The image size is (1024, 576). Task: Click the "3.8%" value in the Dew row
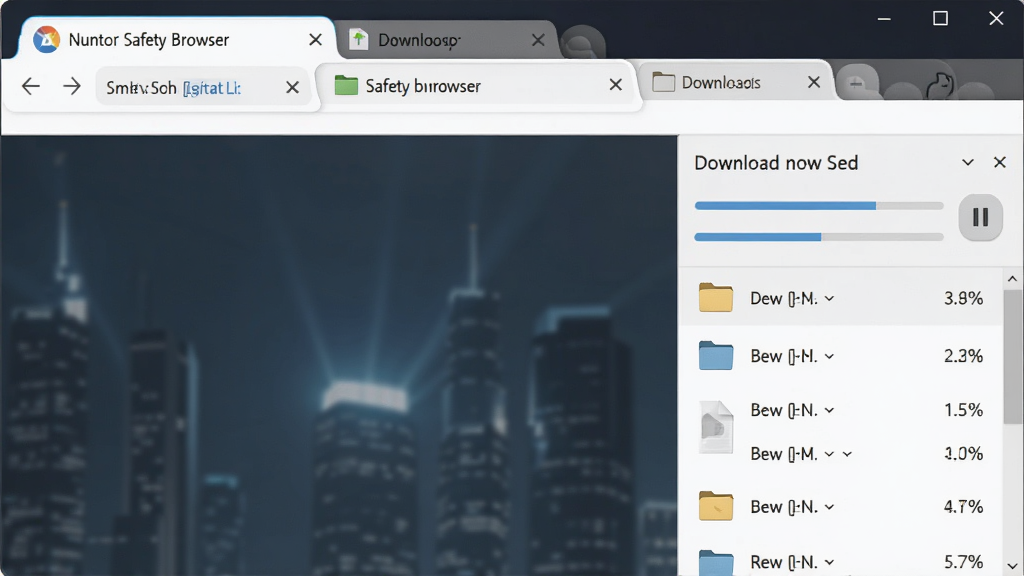click(963, 298)
